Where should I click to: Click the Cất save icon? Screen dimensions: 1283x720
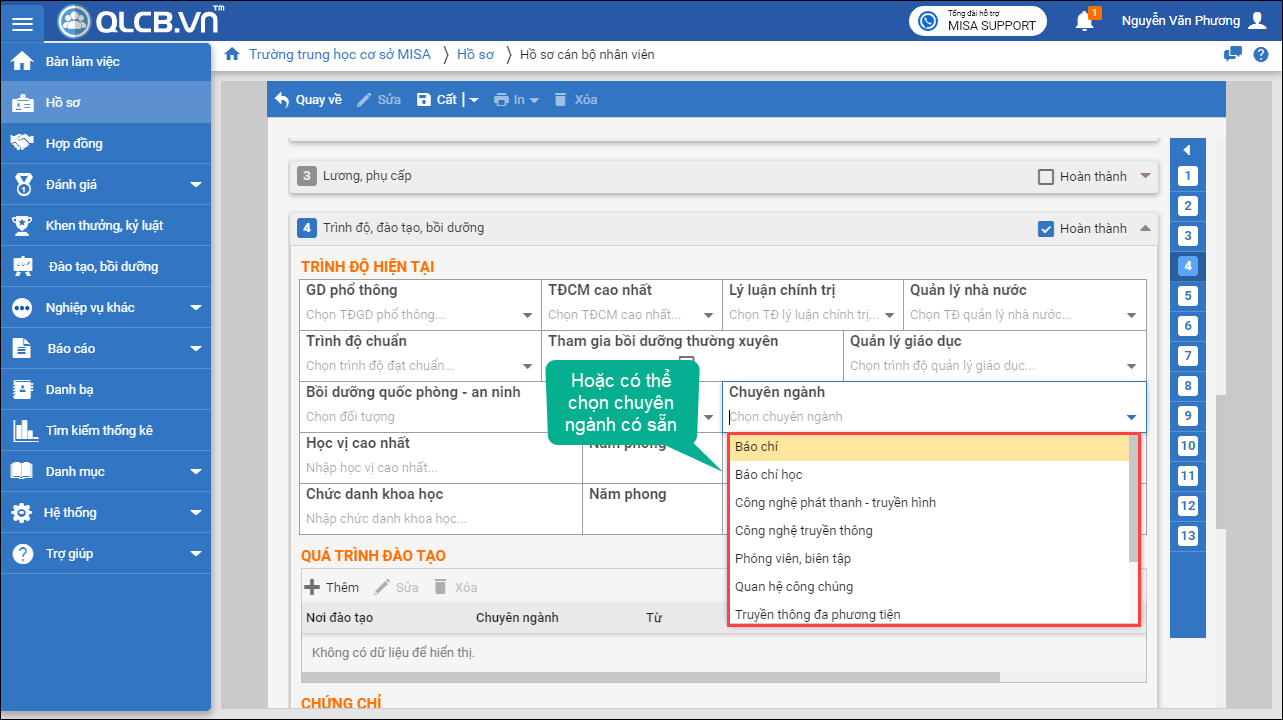point(424,100)
